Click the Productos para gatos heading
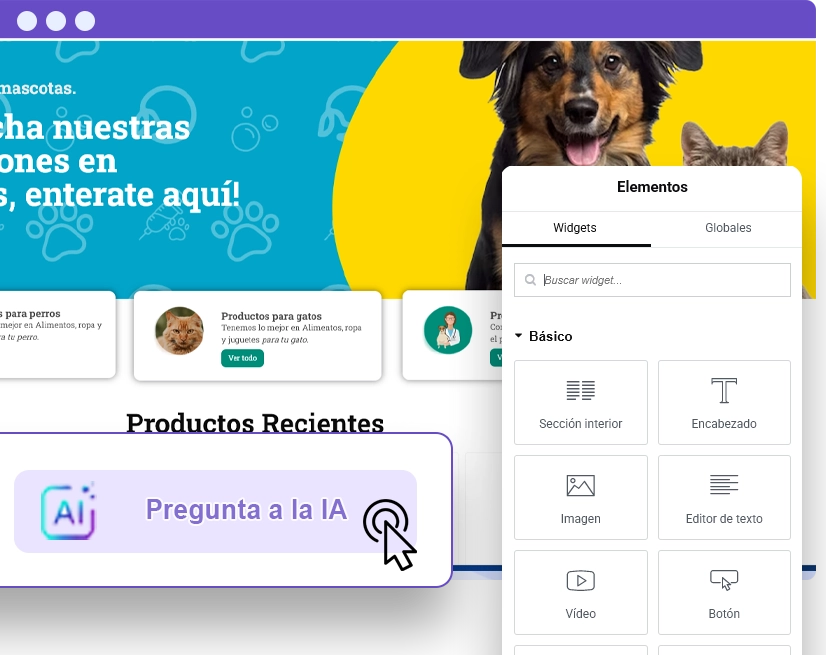This screenshot has width=826, height=655. pos(271,316)
